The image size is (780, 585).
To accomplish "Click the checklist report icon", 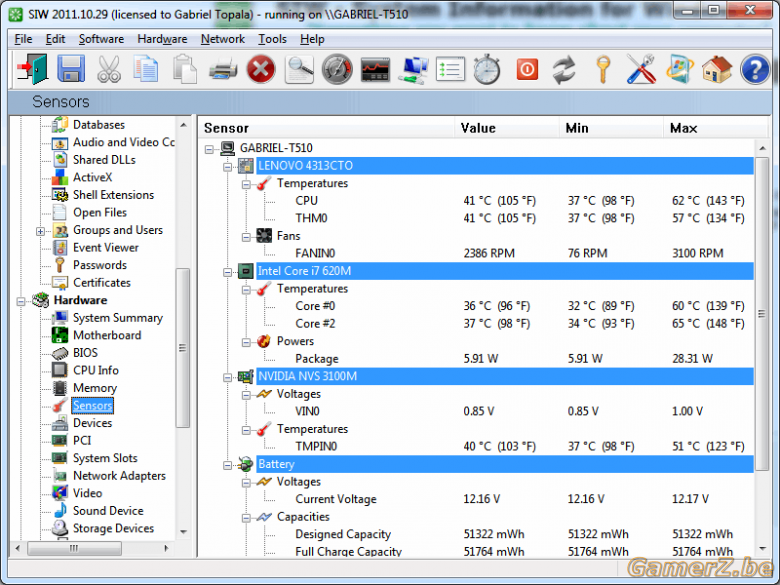I will [x=450, y=69].
